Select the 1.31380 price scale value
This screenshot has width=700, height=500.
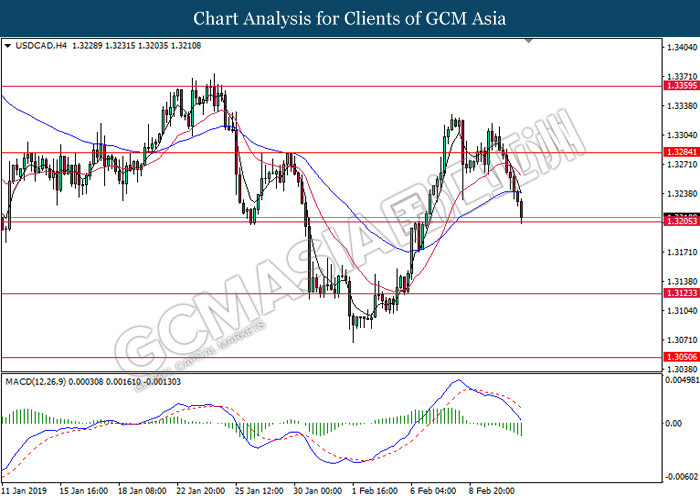pyautogui.click(x=682, y=282)
